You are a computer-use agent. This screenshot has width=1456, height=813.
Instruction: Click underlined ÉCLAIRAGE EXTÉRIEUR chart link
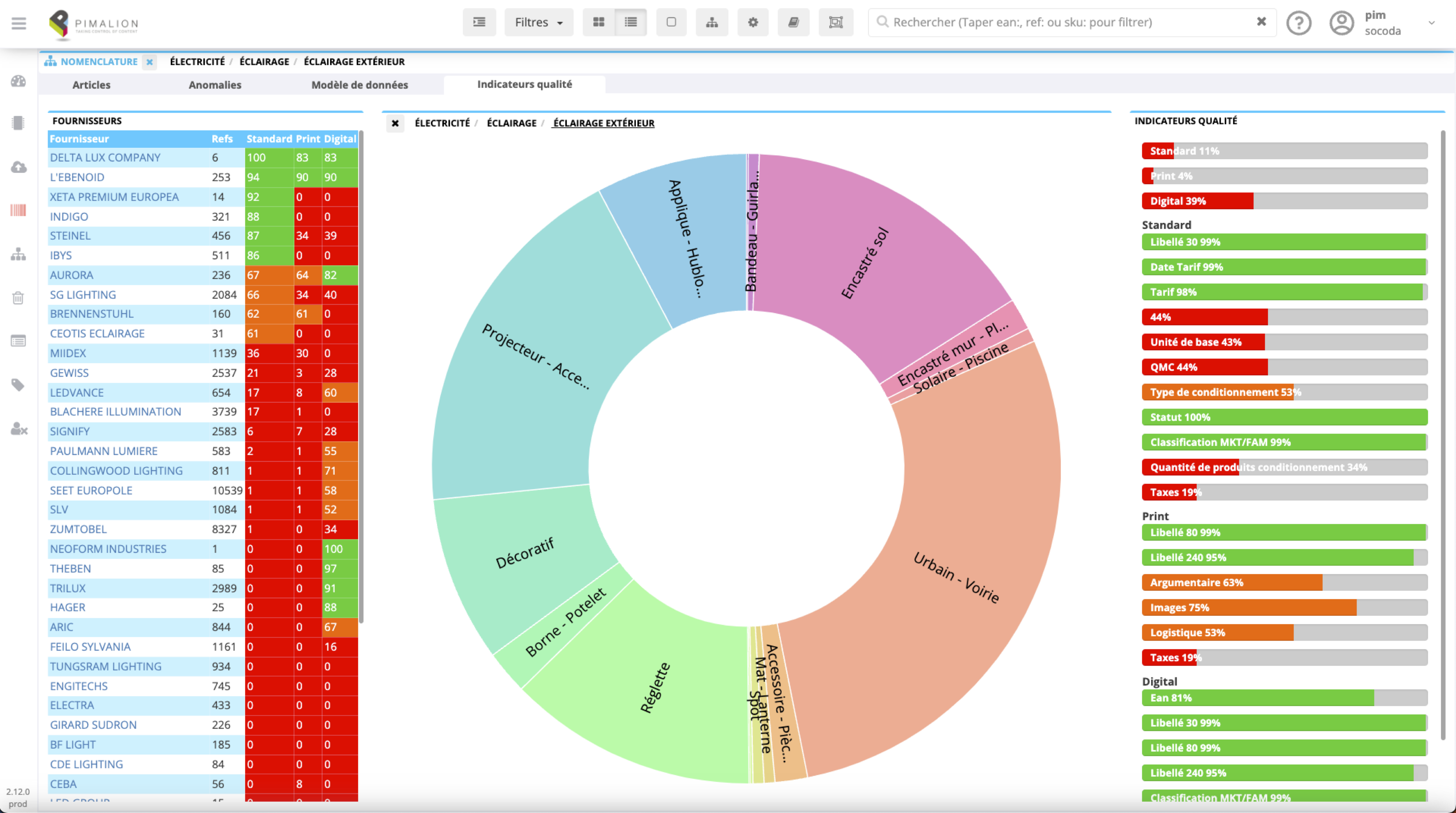pos(604,123)
